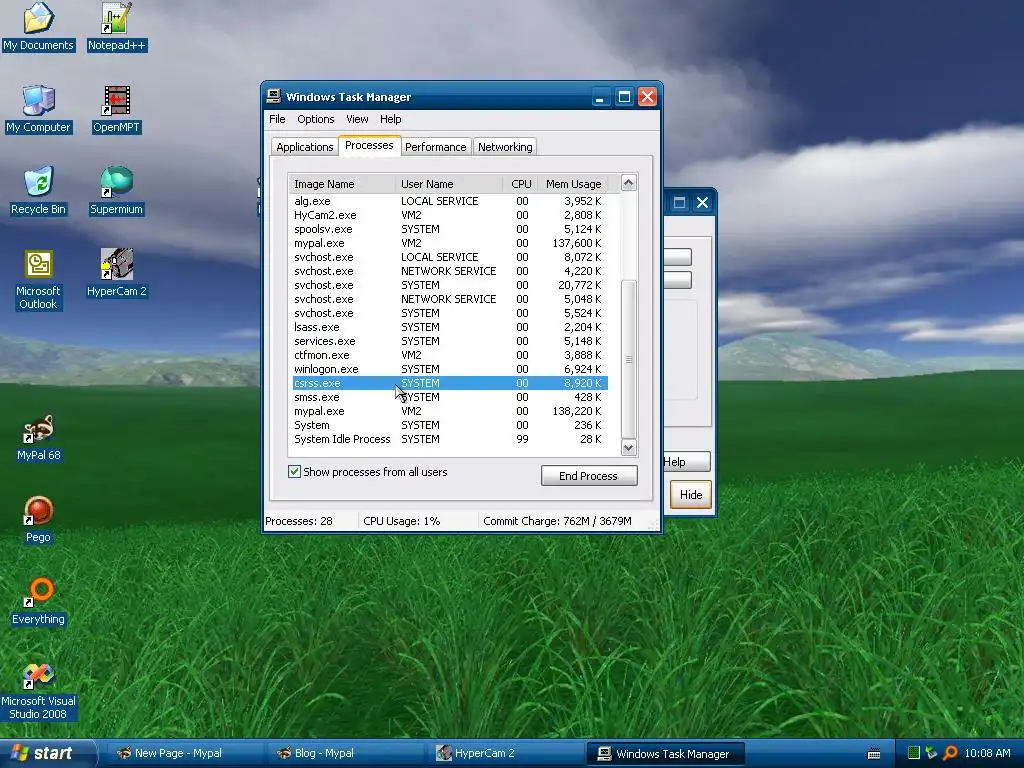Select lsass.exe process row
Viewport: 1024px width, 768px height.
pos(450,327)
